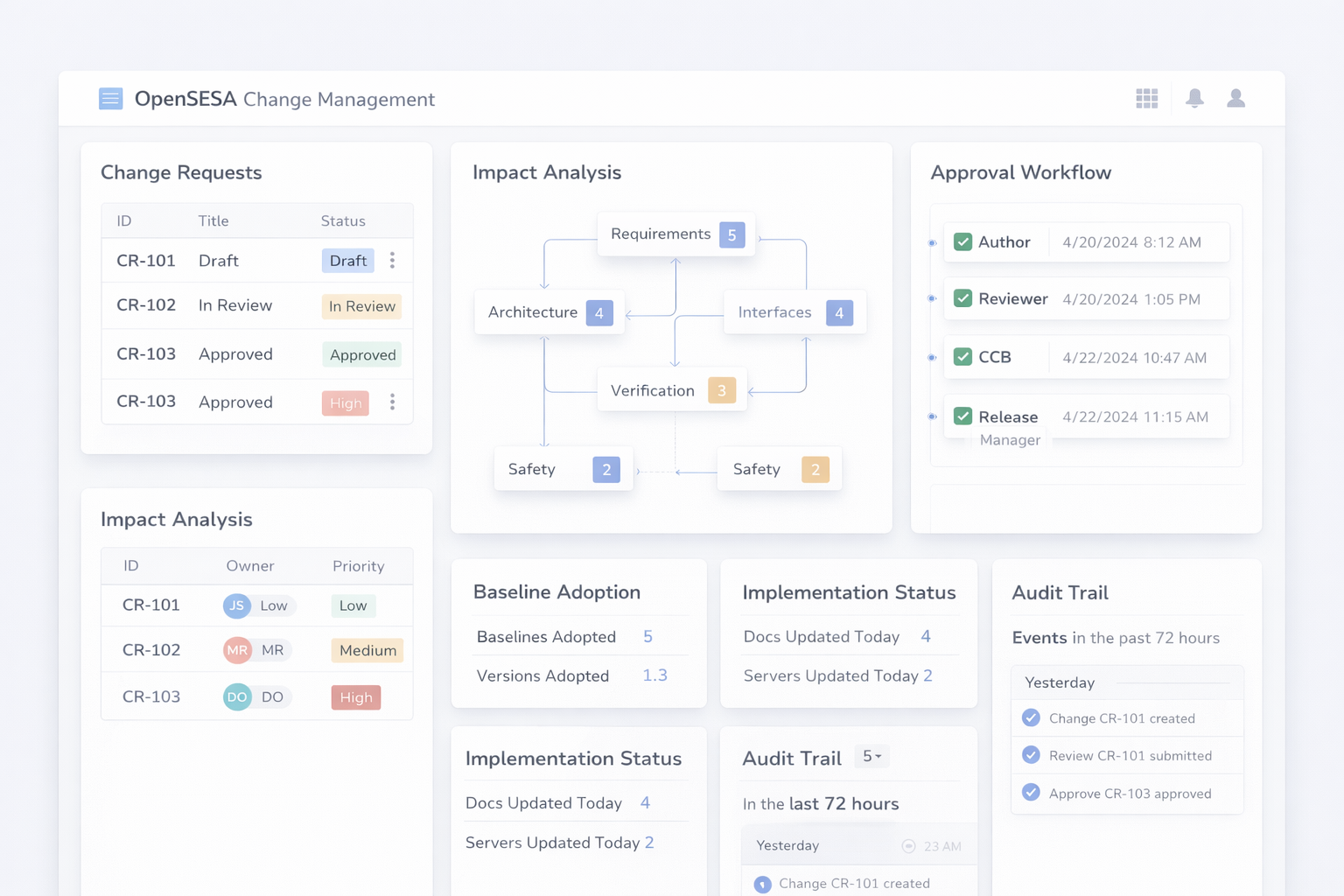Open the kebab menu for the High status row
This screenshot has height=896, width=1344.
392,402
